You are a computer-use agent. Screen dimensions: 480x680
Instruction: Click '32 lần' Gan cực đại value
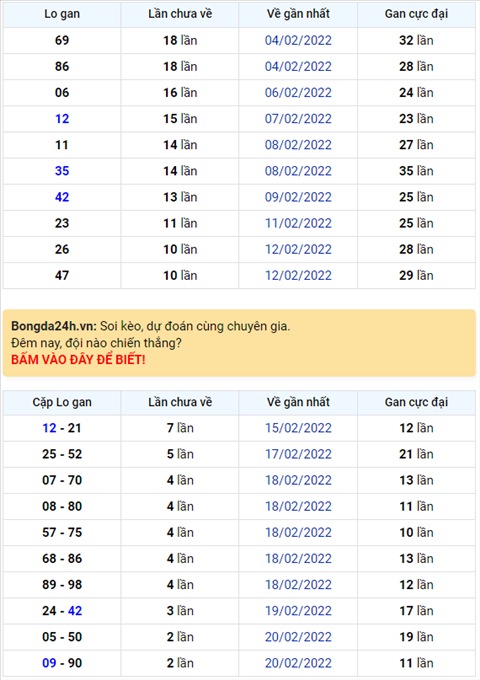pyautogui.click(x=416, y=40)
